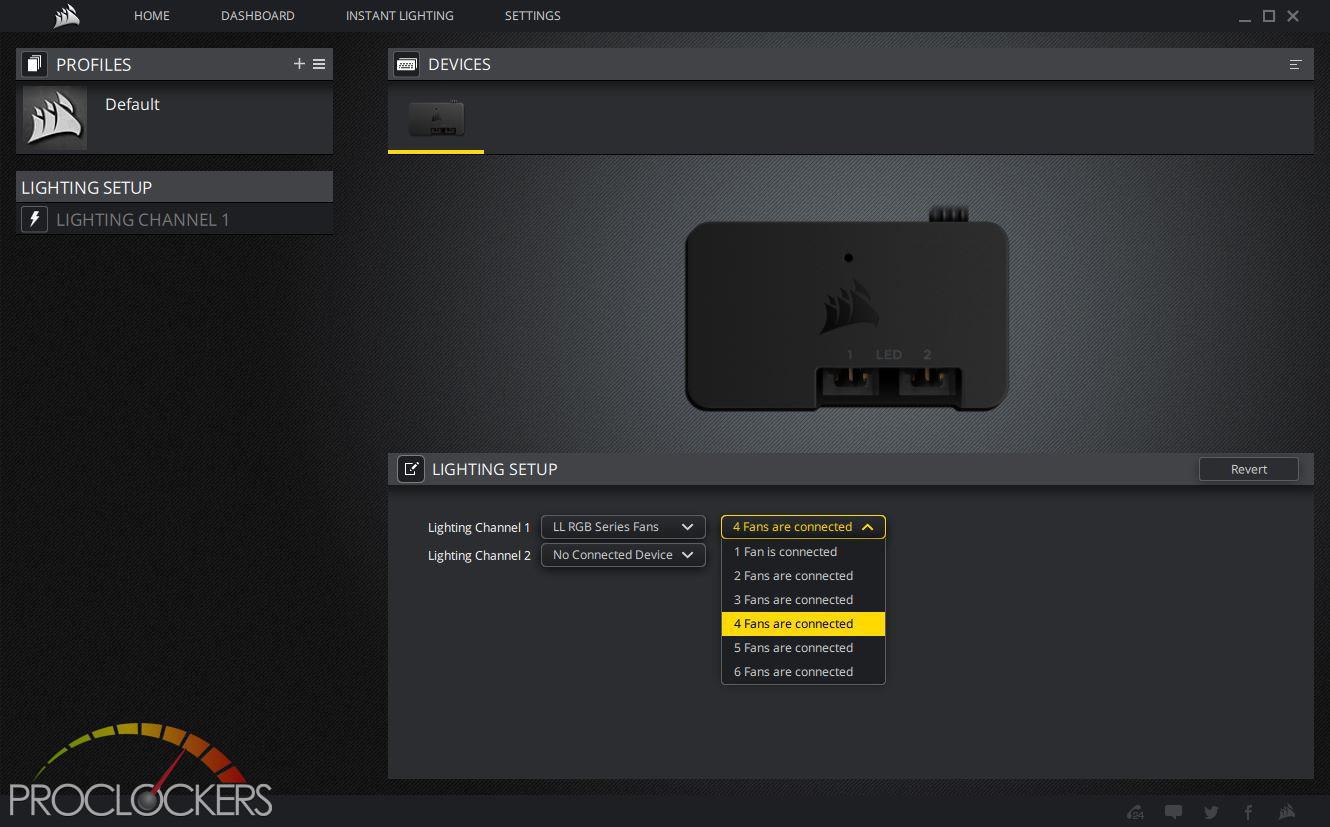Click the Corsair sails logo in the top bar
The image size is (1330, 827).
click(67, 15)
